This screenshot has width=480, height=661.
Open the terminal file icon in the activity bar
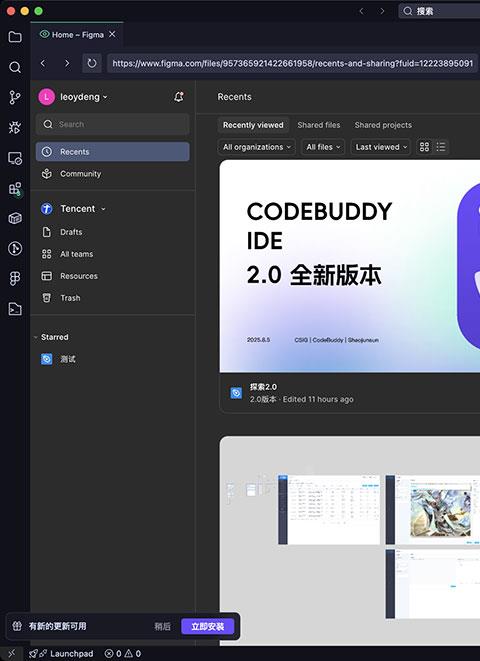[15, 309]
